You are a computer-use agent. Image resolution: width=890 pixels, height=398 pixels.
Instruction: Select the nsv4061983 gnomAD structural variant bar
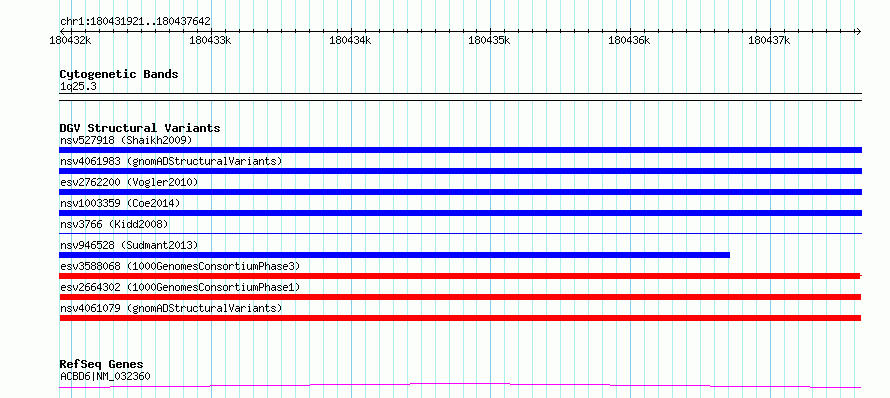[x=460, y=171]
